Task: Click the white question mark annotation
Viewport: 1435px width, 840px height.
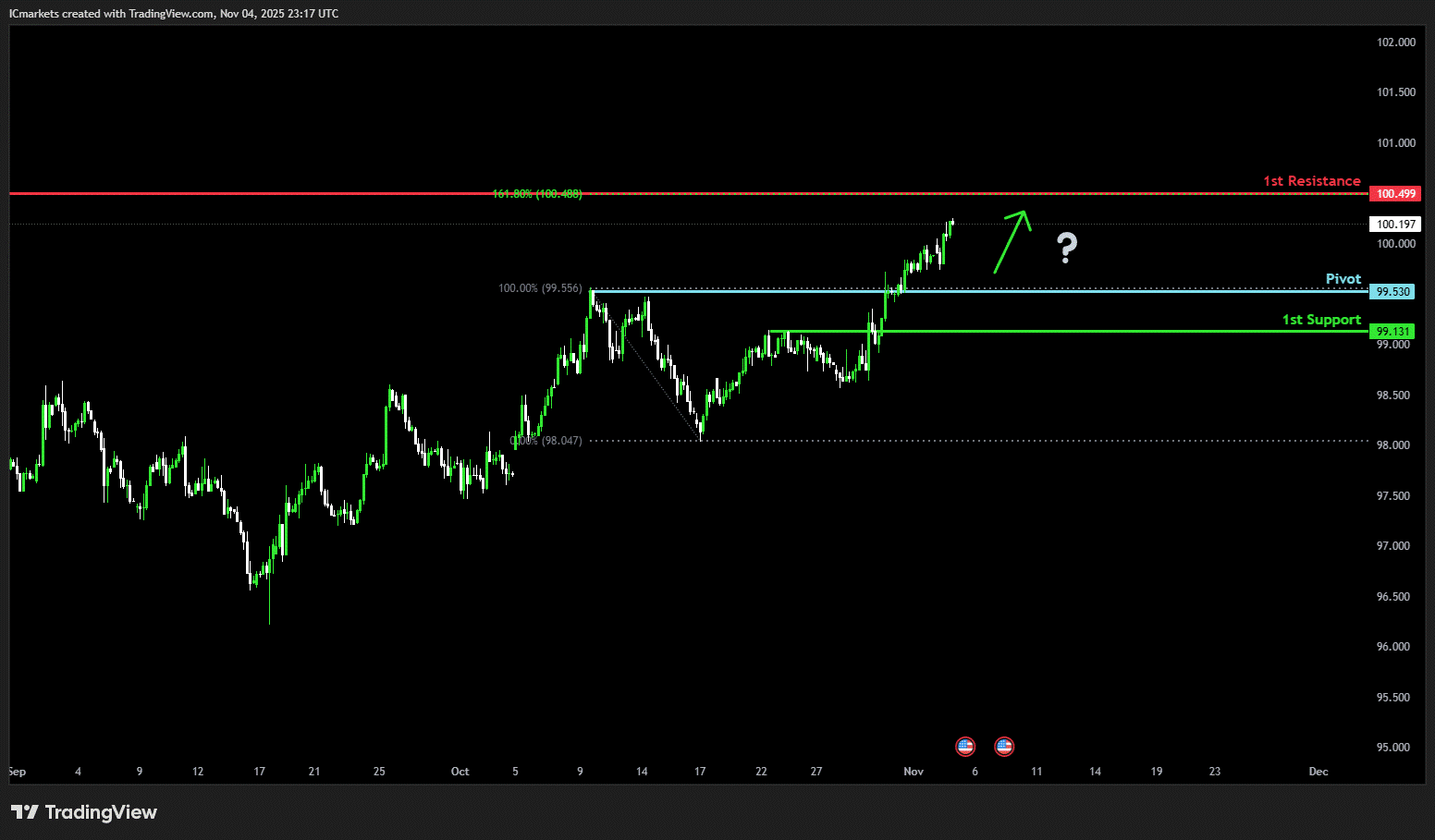Action: 1067,248
